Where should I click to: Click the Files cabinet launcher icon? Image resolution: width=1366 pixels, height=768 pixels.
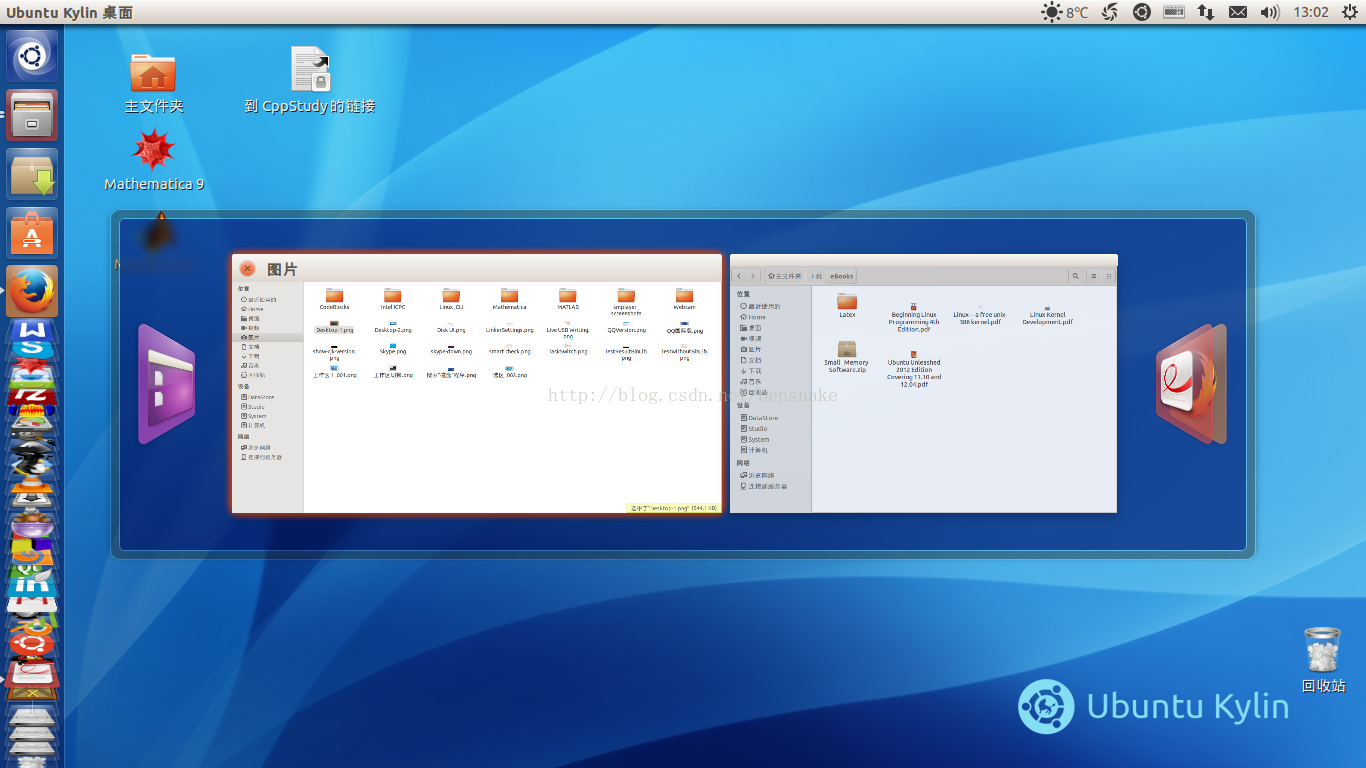click(x=32, y=115)
